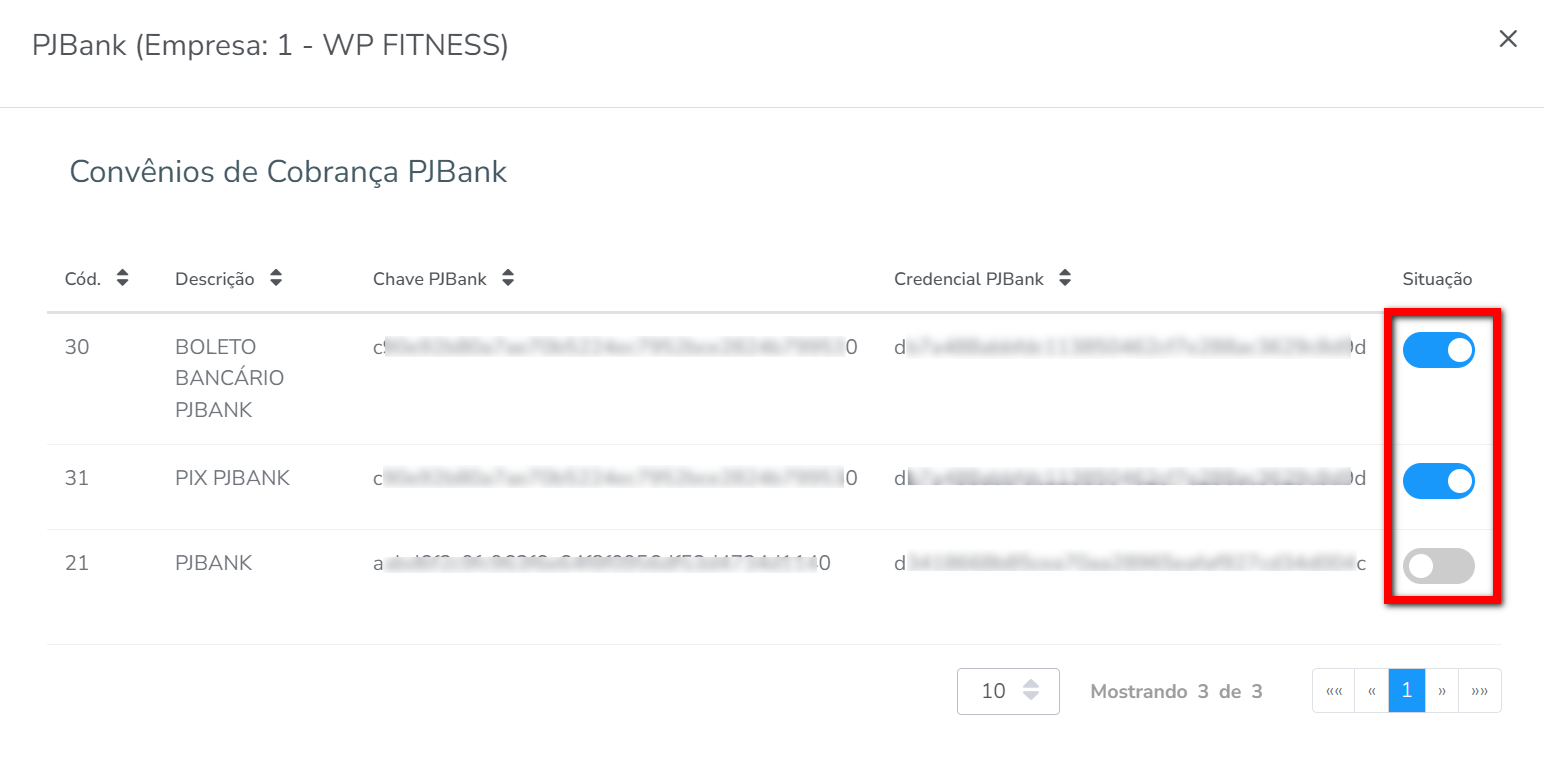1544x757 pixels.
Task: Enable the PJBANK code 21 toggle
Action: [x=1438, y=566]
